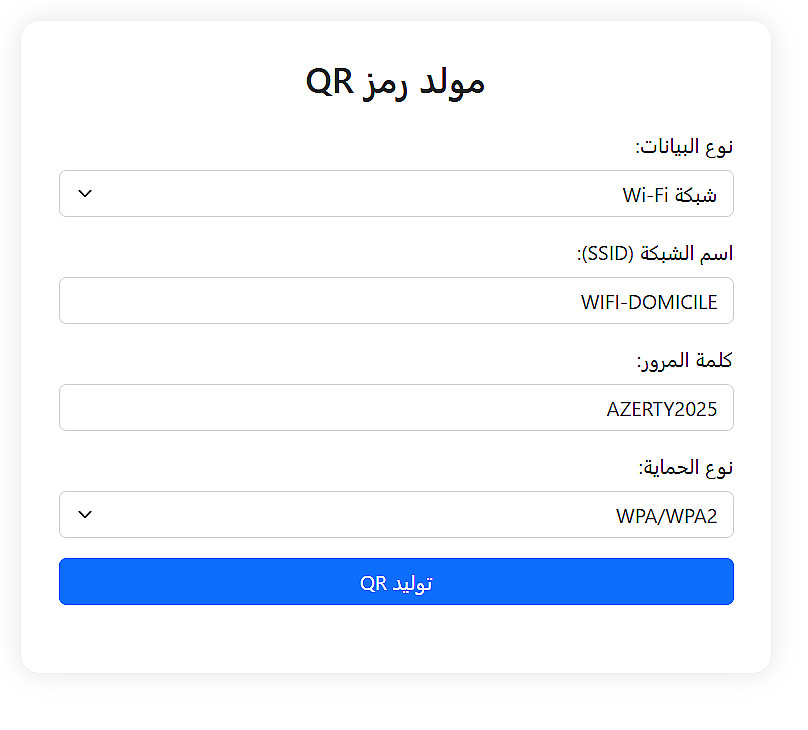808x730 pixels.
Task: Click the مولد رمز QR page heading
Action: [x=396, y=82]
